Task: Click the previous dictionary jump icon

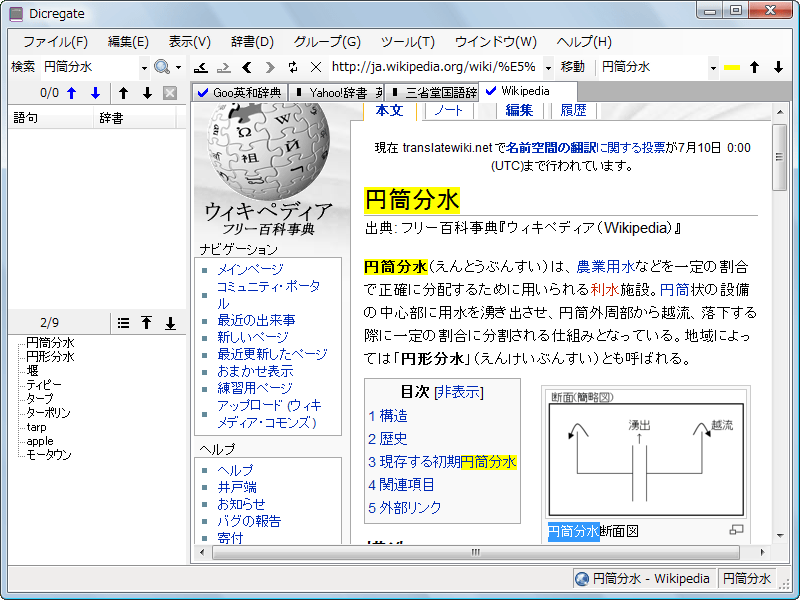Action: click(201, 67)
